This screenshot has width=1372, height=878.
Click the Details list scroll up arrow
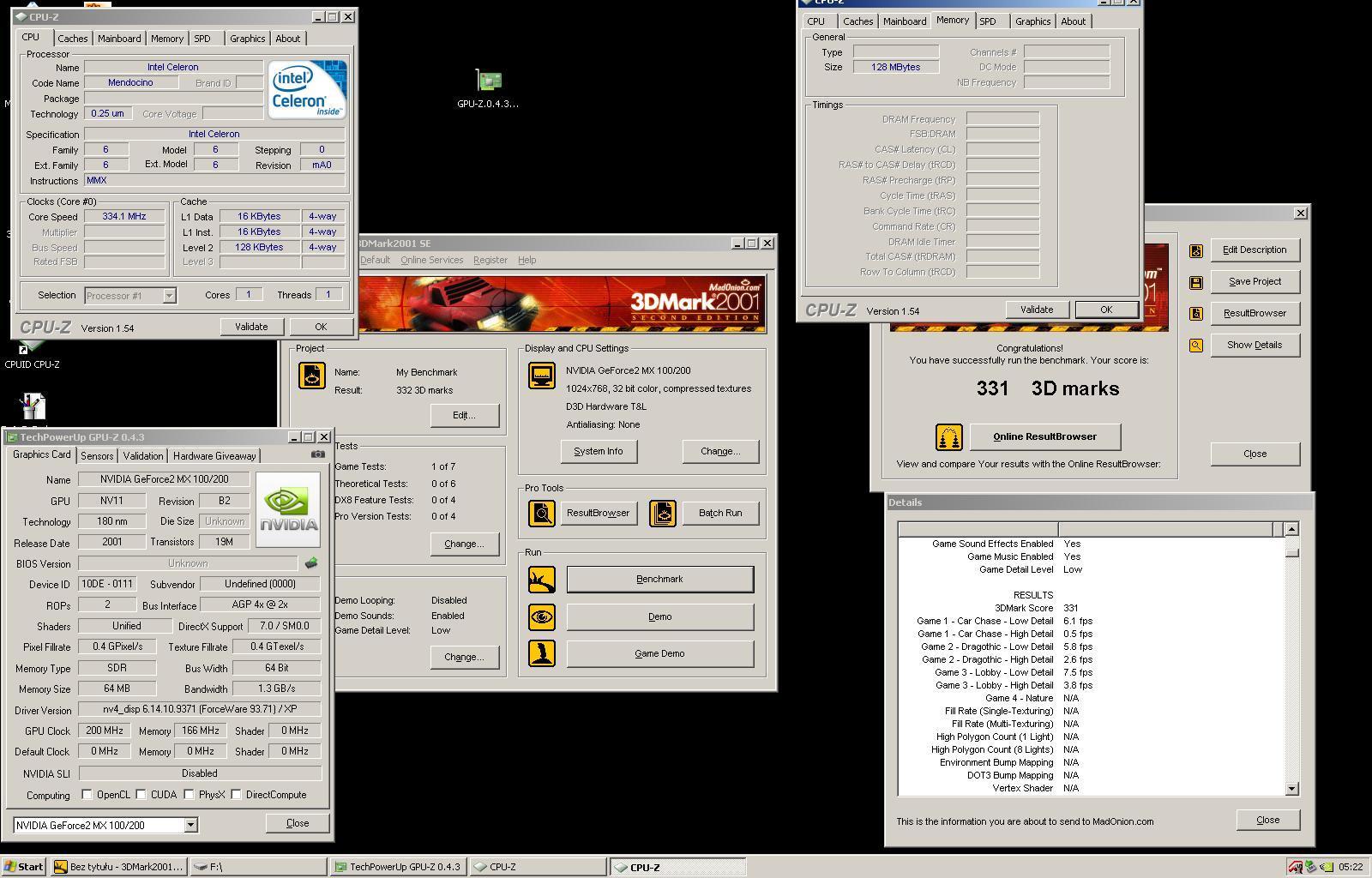[x=1292, y=529]
